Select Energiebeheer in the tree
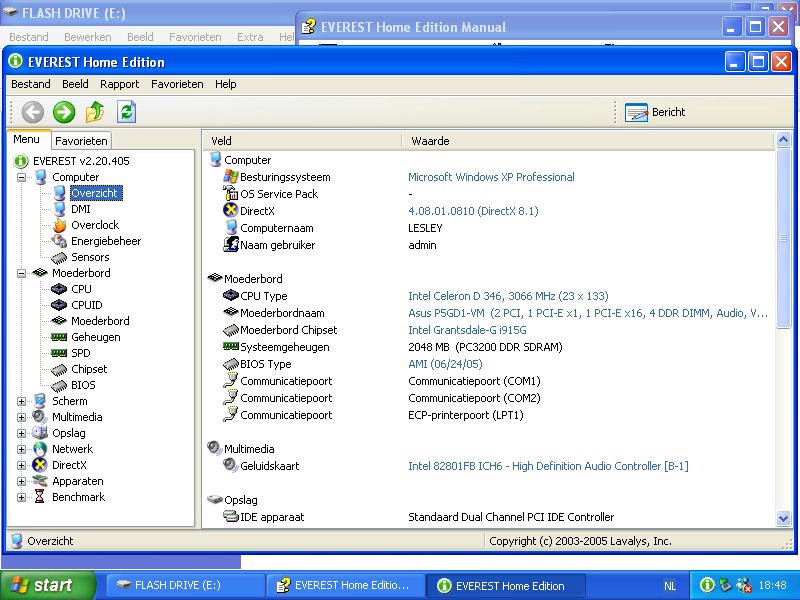This screenshot has width=800, height=600. tap(106, 241)
